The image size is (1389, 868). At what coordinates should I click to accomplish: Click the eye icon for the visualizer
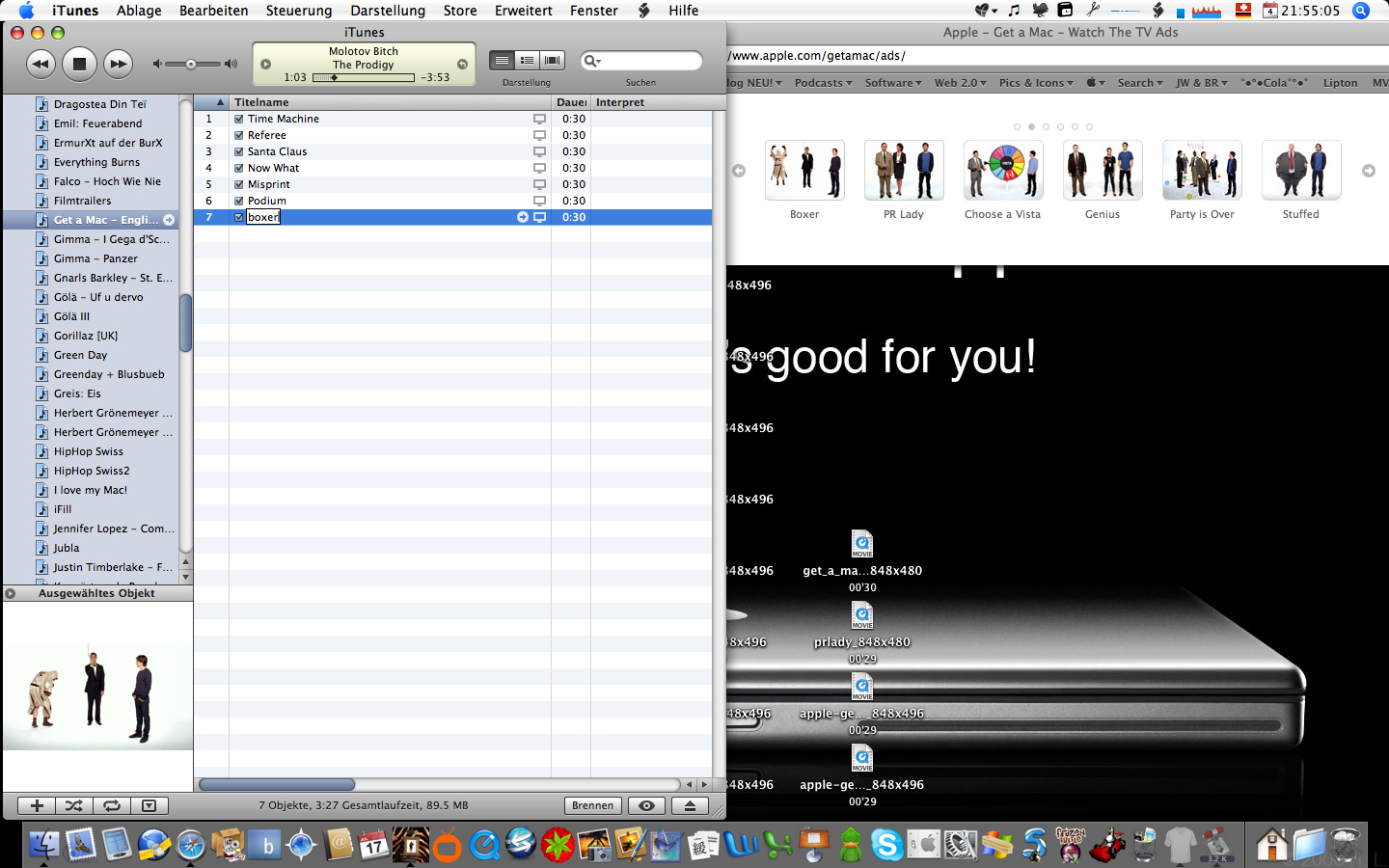[x=646, y=805]
